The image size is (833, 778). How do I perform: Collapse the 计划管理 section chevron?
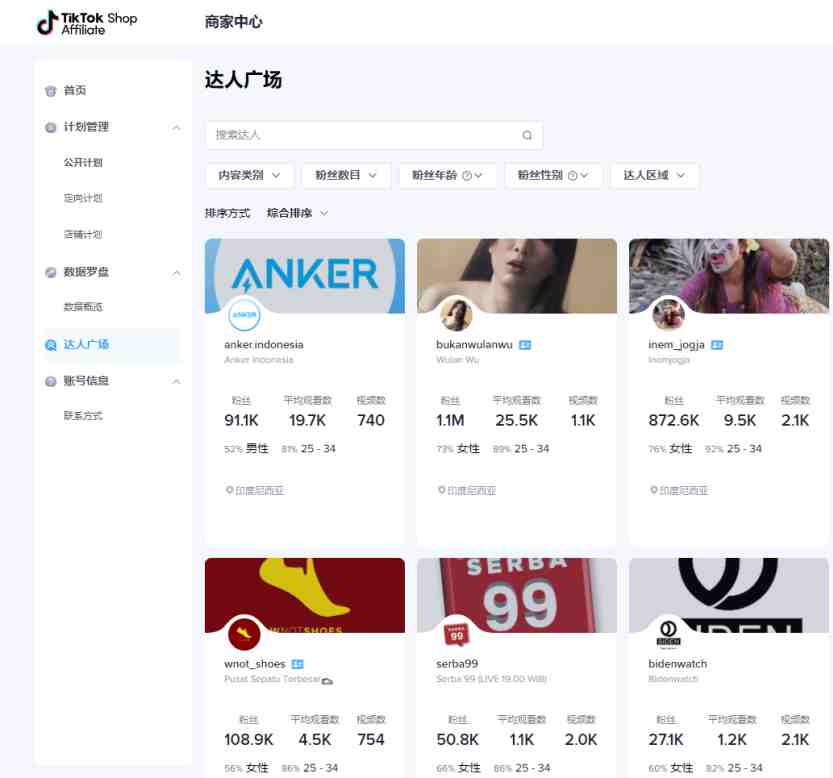point(176,128)
